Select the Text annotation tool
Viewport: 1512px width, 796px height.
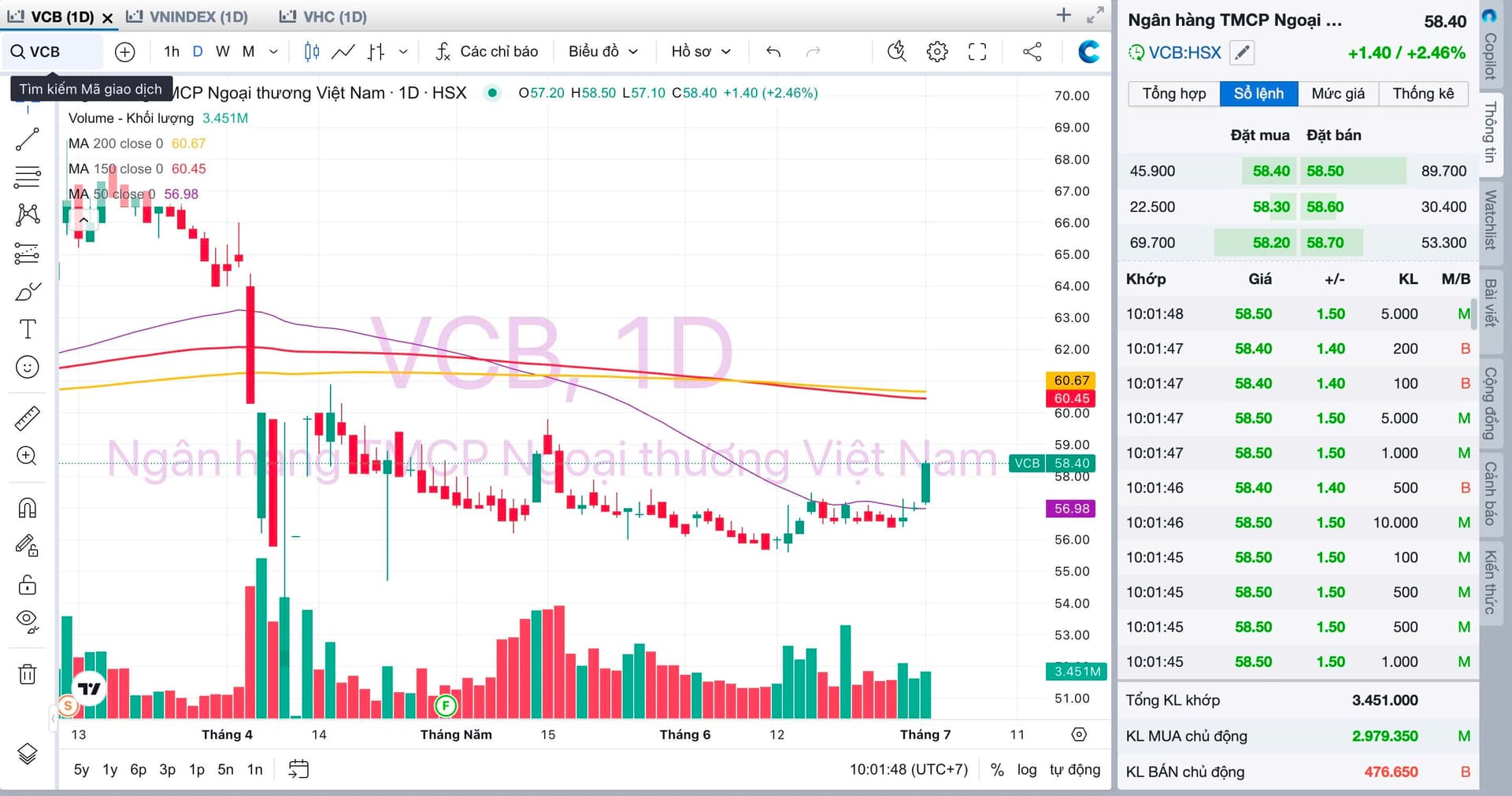28,329
